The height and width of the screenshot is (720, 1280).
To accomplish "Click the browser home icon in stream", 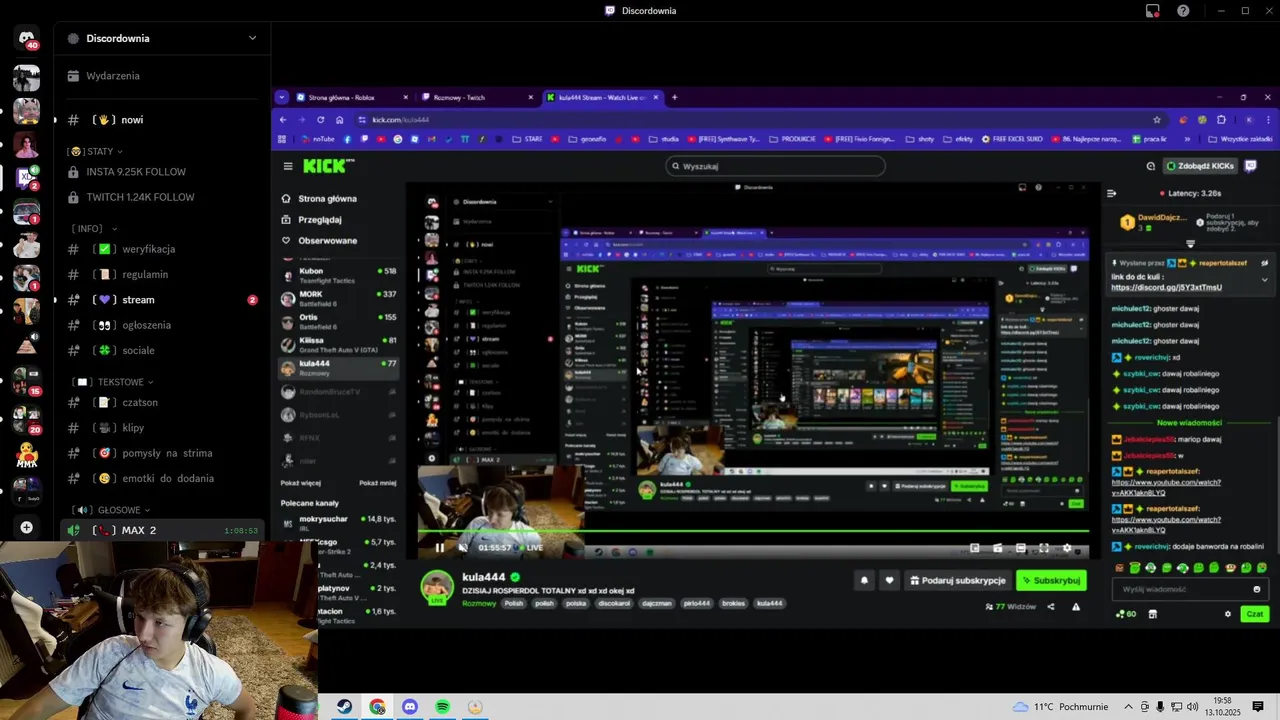I will tap(340, 120).
